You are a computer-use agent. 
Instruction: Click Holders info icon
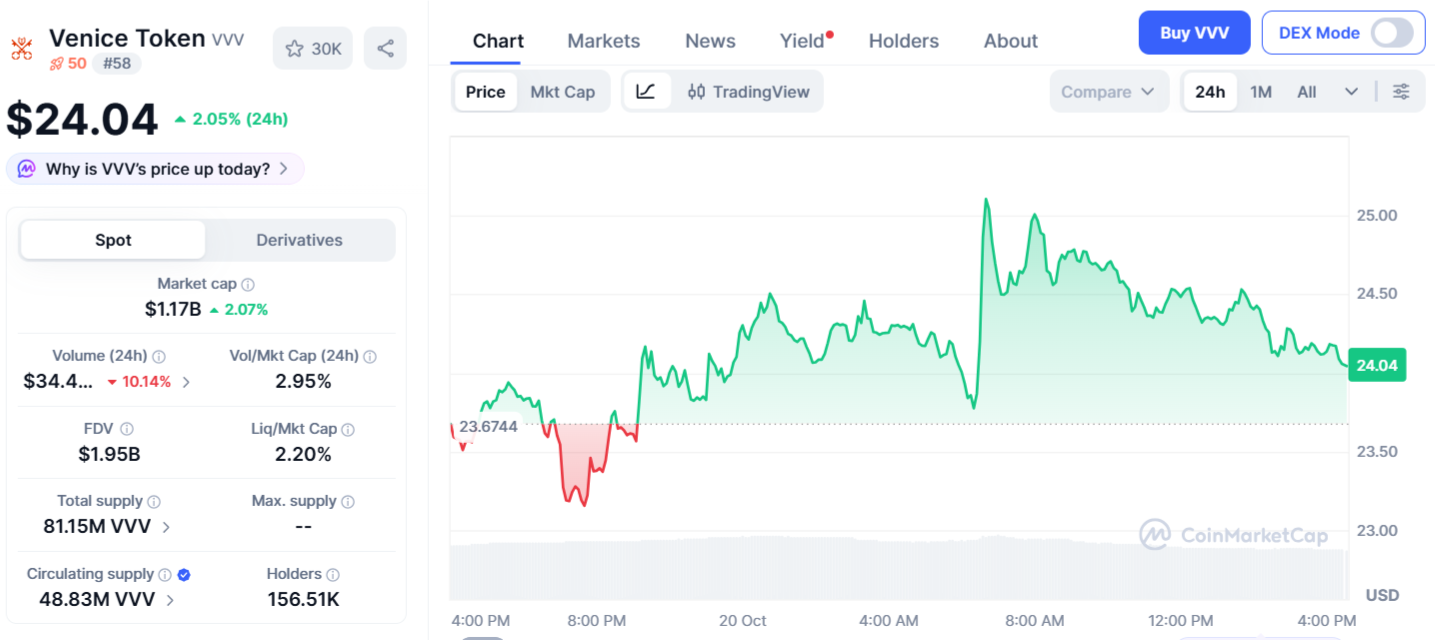point(333,575)
